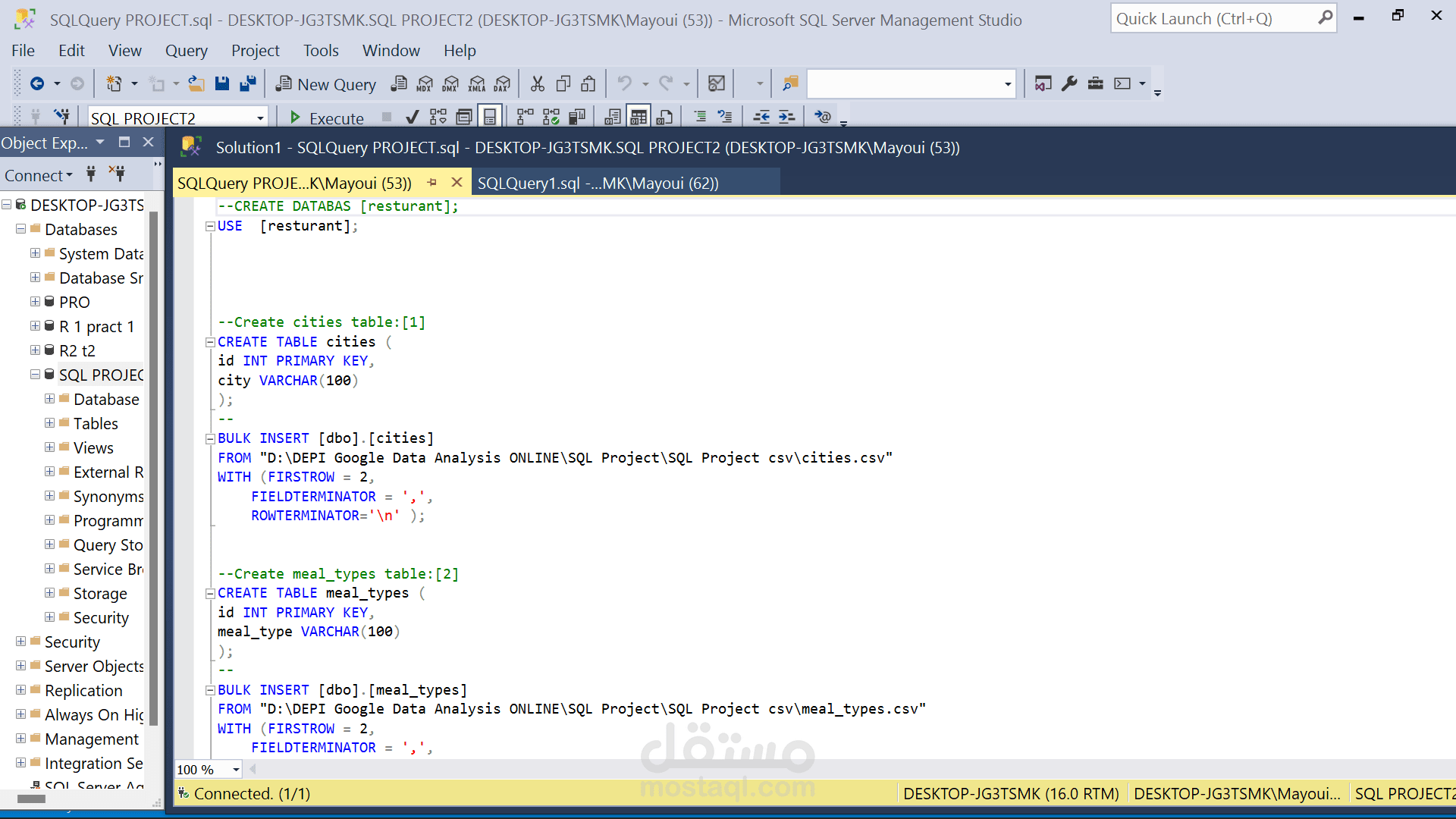Image resolution: width=1456 pixels, height=819 pixels.
Task: Open the SQL PROJECT2 database dropdown
Action: [260, 118]
